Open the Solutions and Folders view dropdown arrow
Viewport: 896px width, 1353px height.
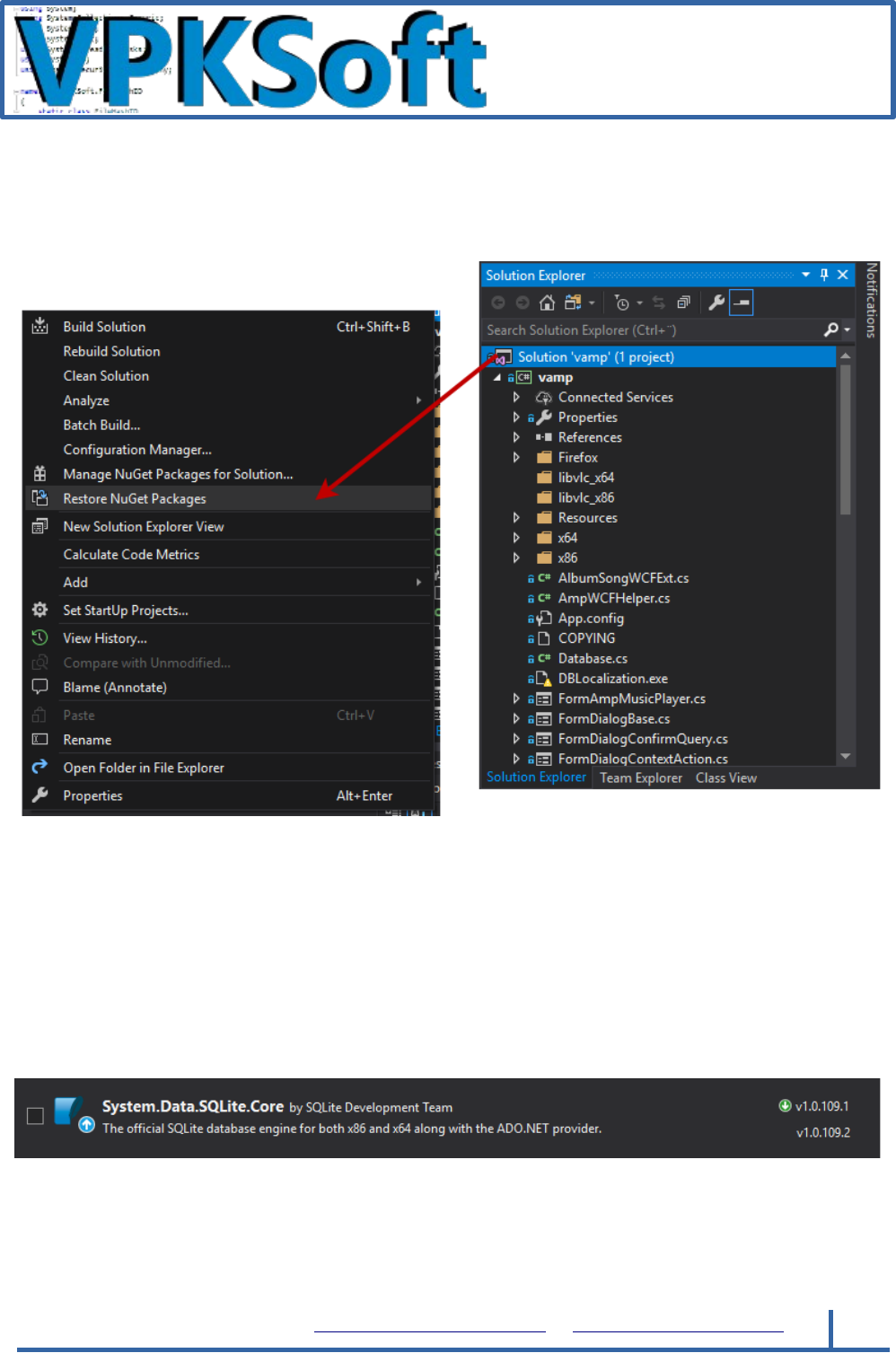pos(592,303)
